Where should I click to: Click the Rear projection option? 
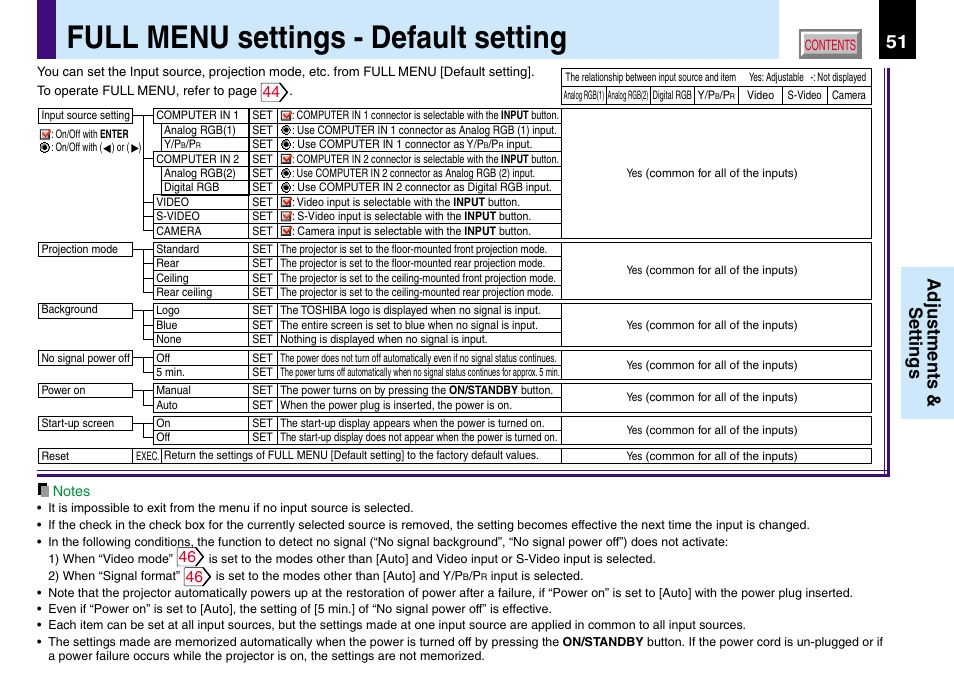pyautogui.click(x=201, y=263)
